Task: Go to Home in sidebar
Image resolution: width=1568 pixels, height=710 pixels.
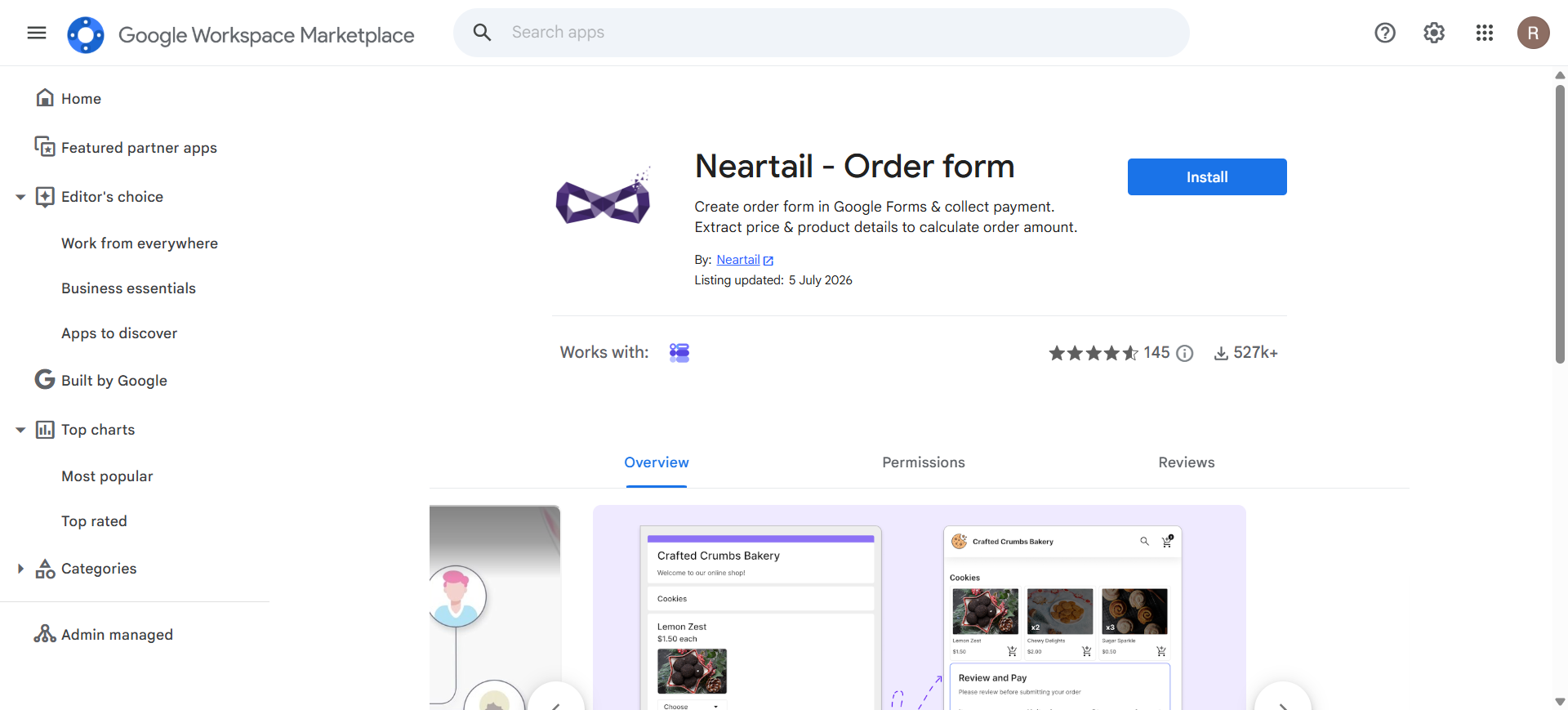Action: pyautogui.click(x=81, y=99)
